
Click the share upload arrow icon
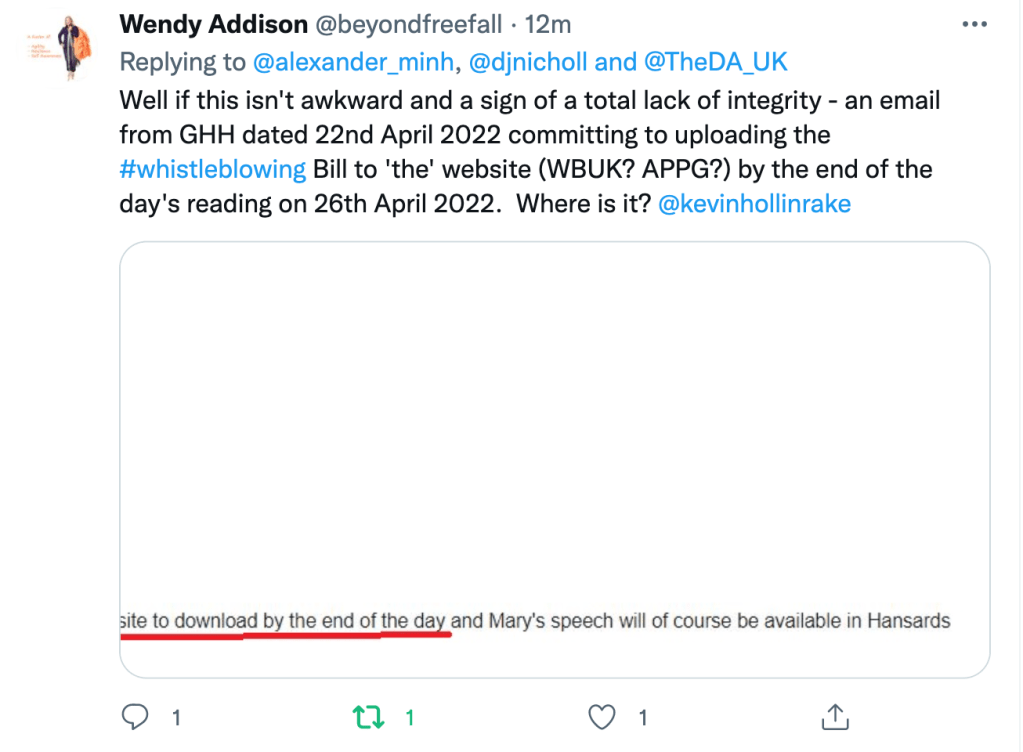pyautogui.click(x=835, y=717)
